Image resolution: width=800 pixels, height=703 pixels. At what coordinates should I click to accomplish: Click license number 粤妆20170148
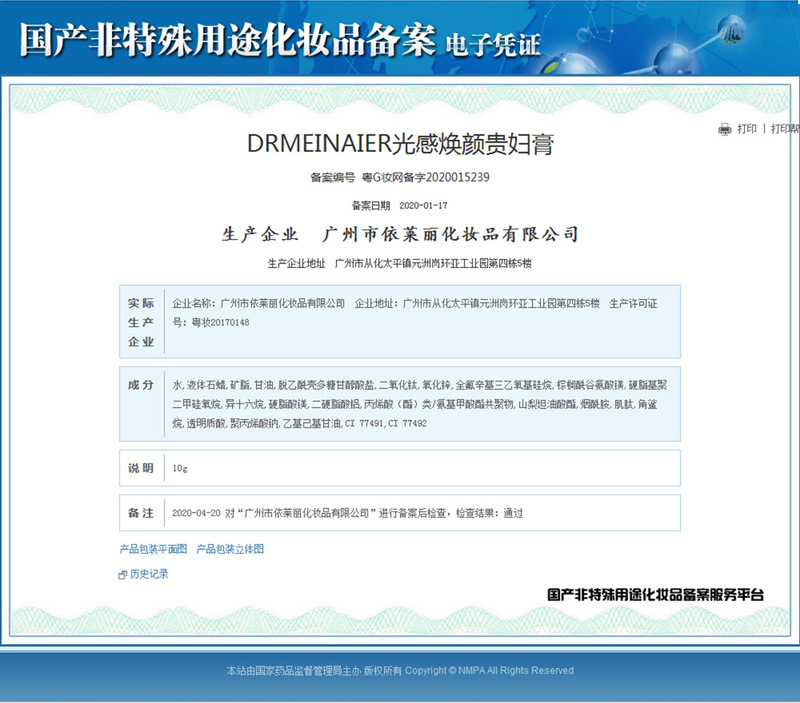pos(220,322)
